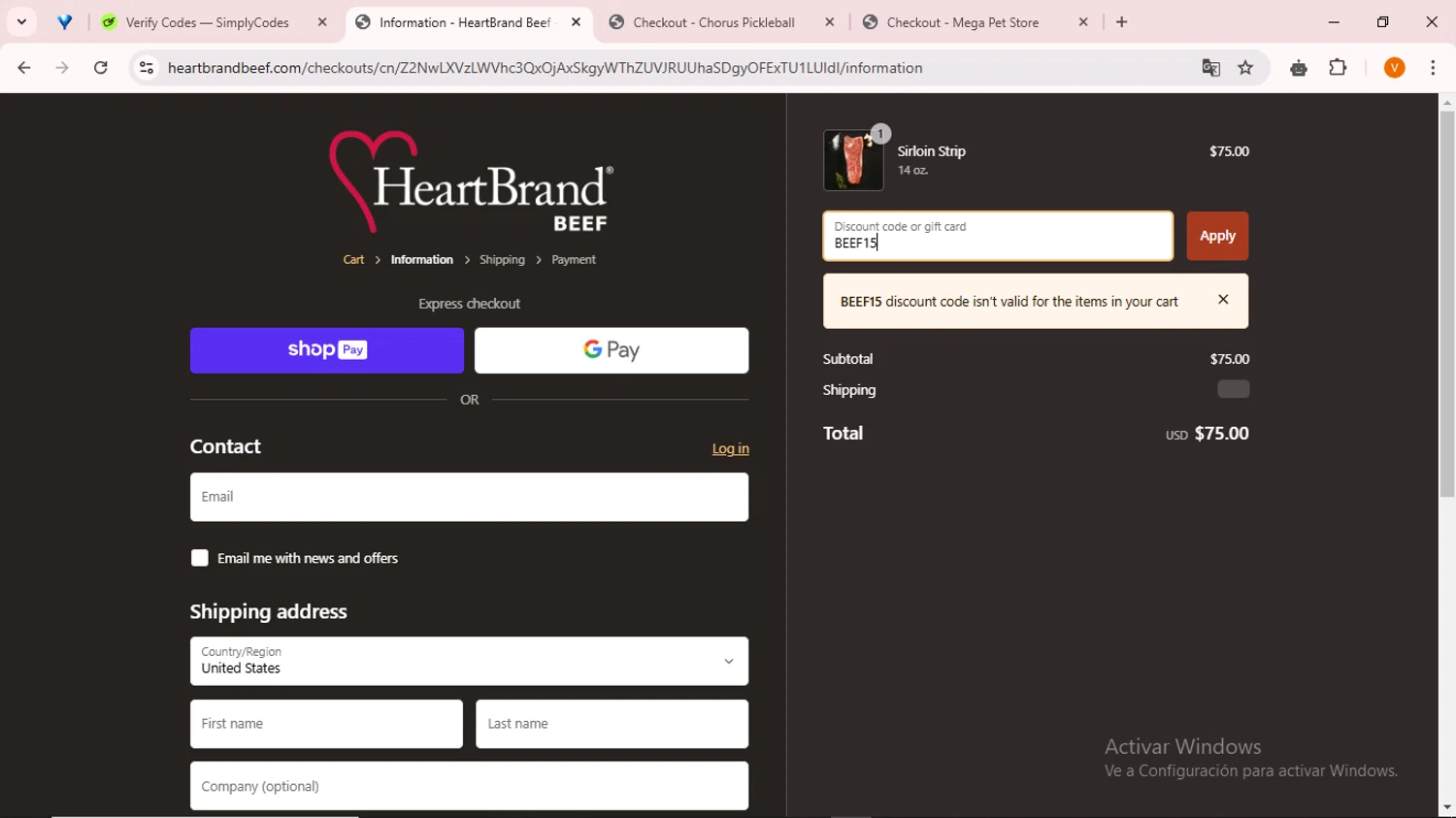Select the Shipping breadcrumb step

click(x=502, y=260)
